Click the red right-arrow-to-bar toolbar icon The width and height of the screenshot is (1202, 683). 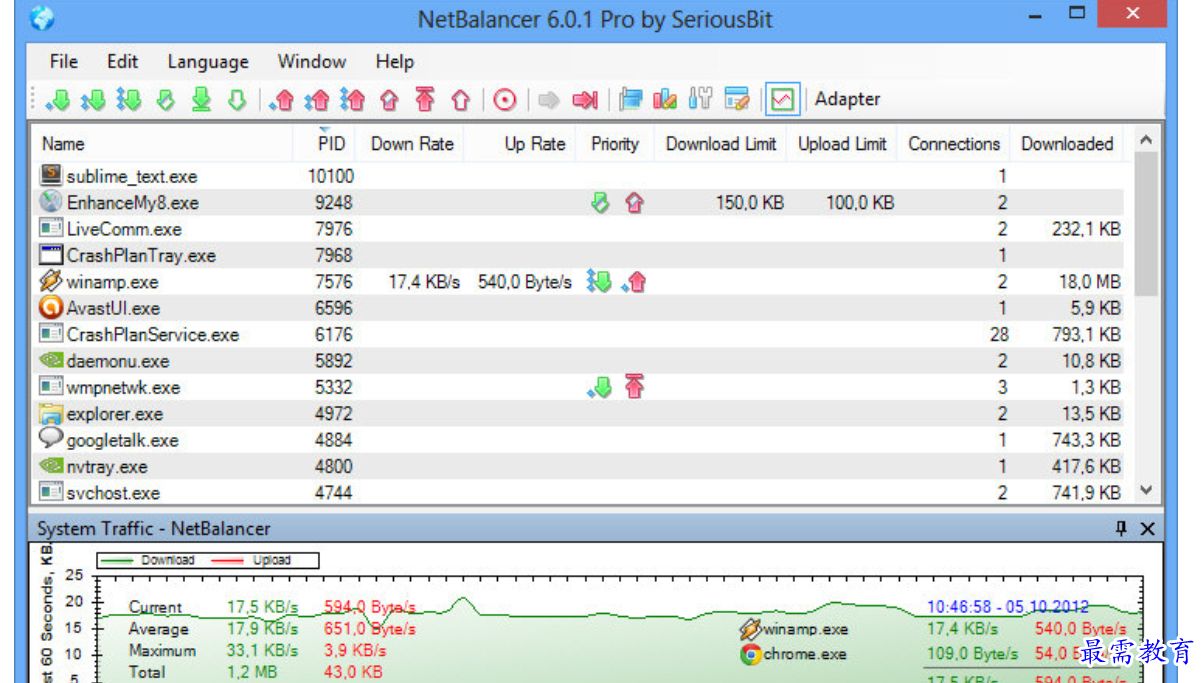585,99
